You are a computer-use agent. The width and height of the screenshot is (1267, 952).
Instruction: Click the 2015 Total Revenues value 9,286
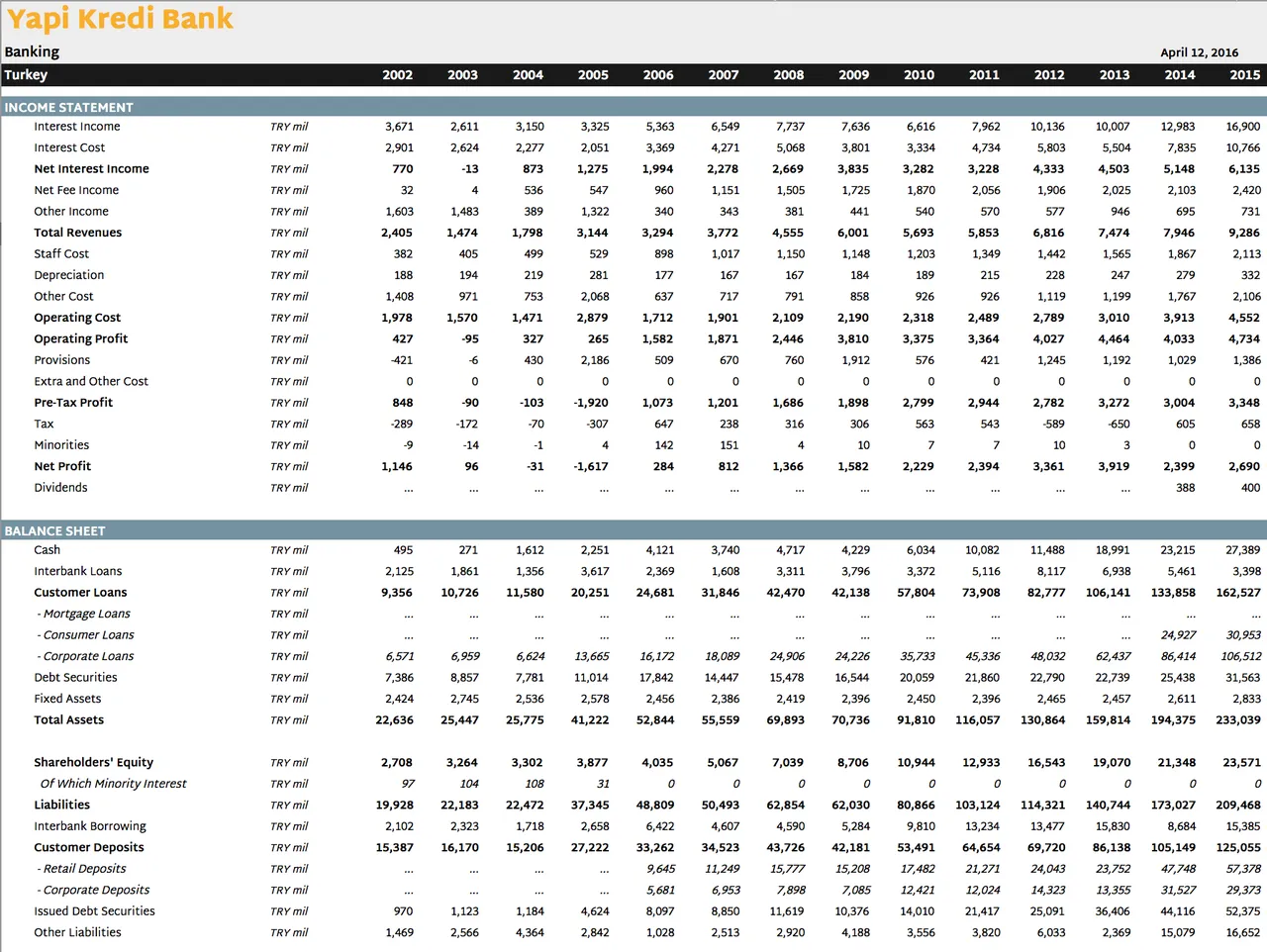point(1244,233)
